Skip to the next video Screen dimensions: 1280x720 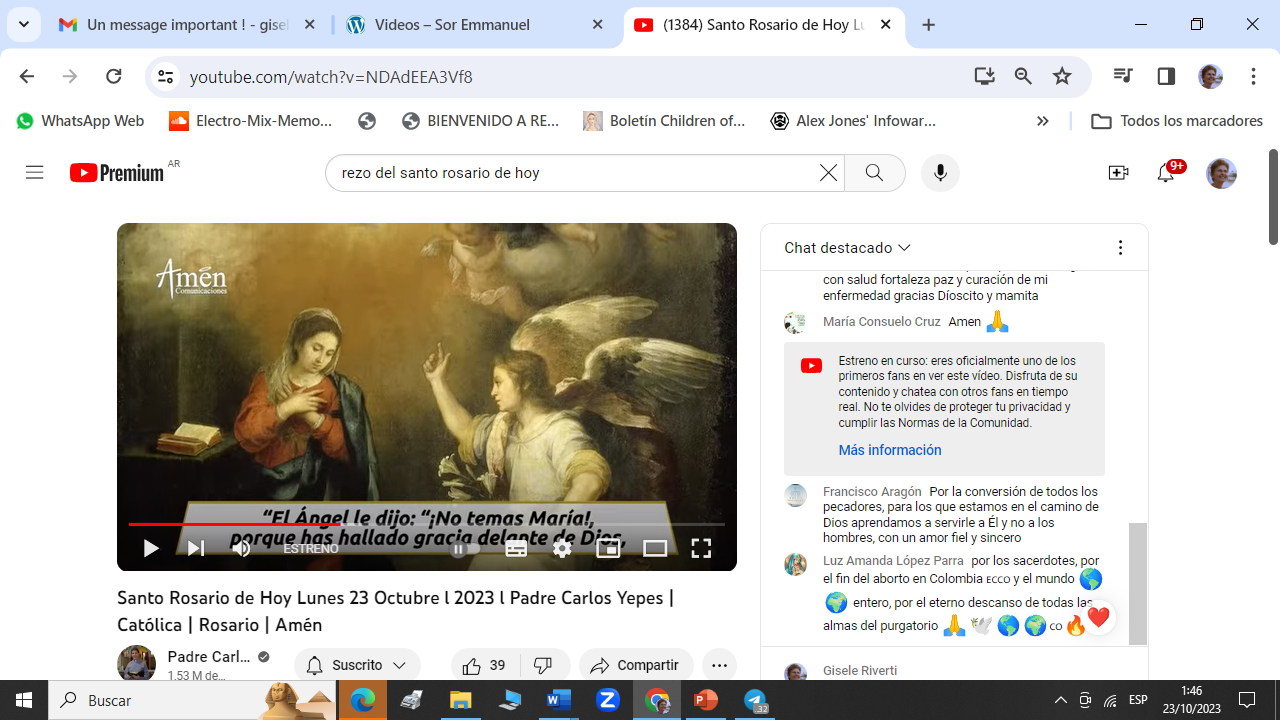click(196, 548)
